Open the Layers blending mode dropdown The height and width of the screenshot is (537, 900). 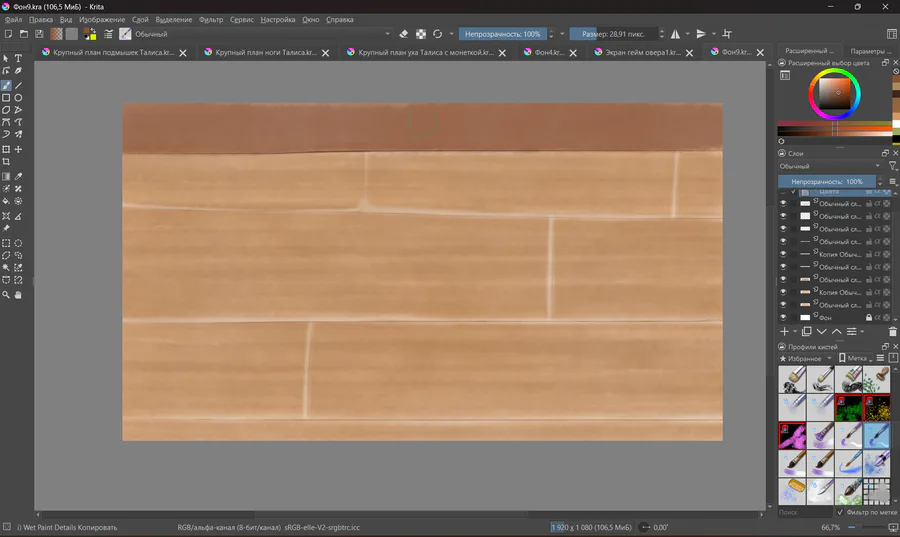coord(830,166)
